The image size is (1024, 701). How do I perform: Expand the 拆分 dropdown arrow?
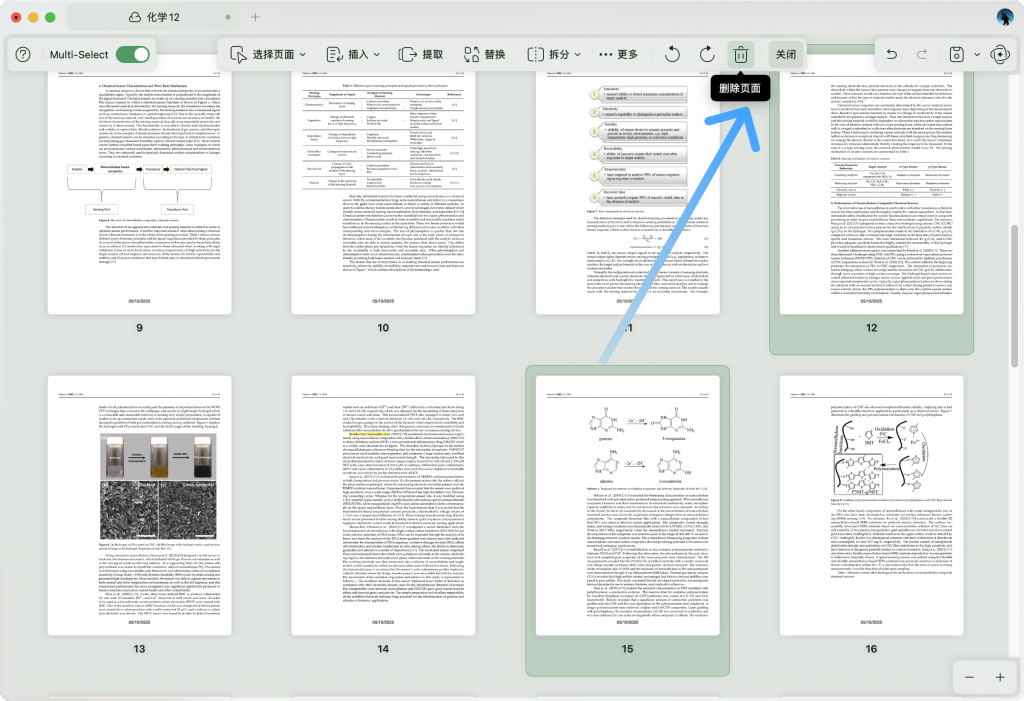(x=577, y=54)
